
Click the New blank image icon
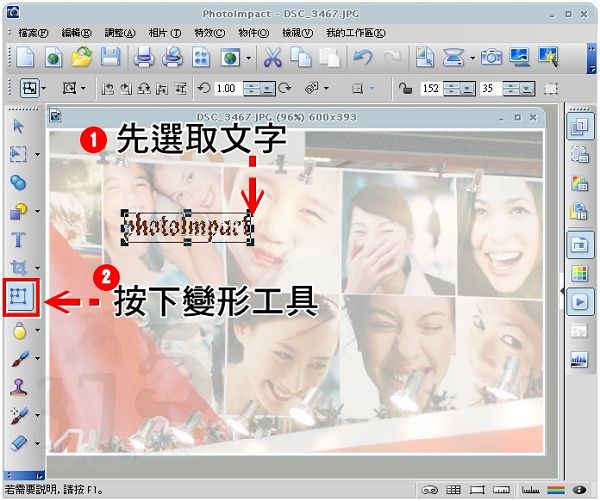coord(25,57)
